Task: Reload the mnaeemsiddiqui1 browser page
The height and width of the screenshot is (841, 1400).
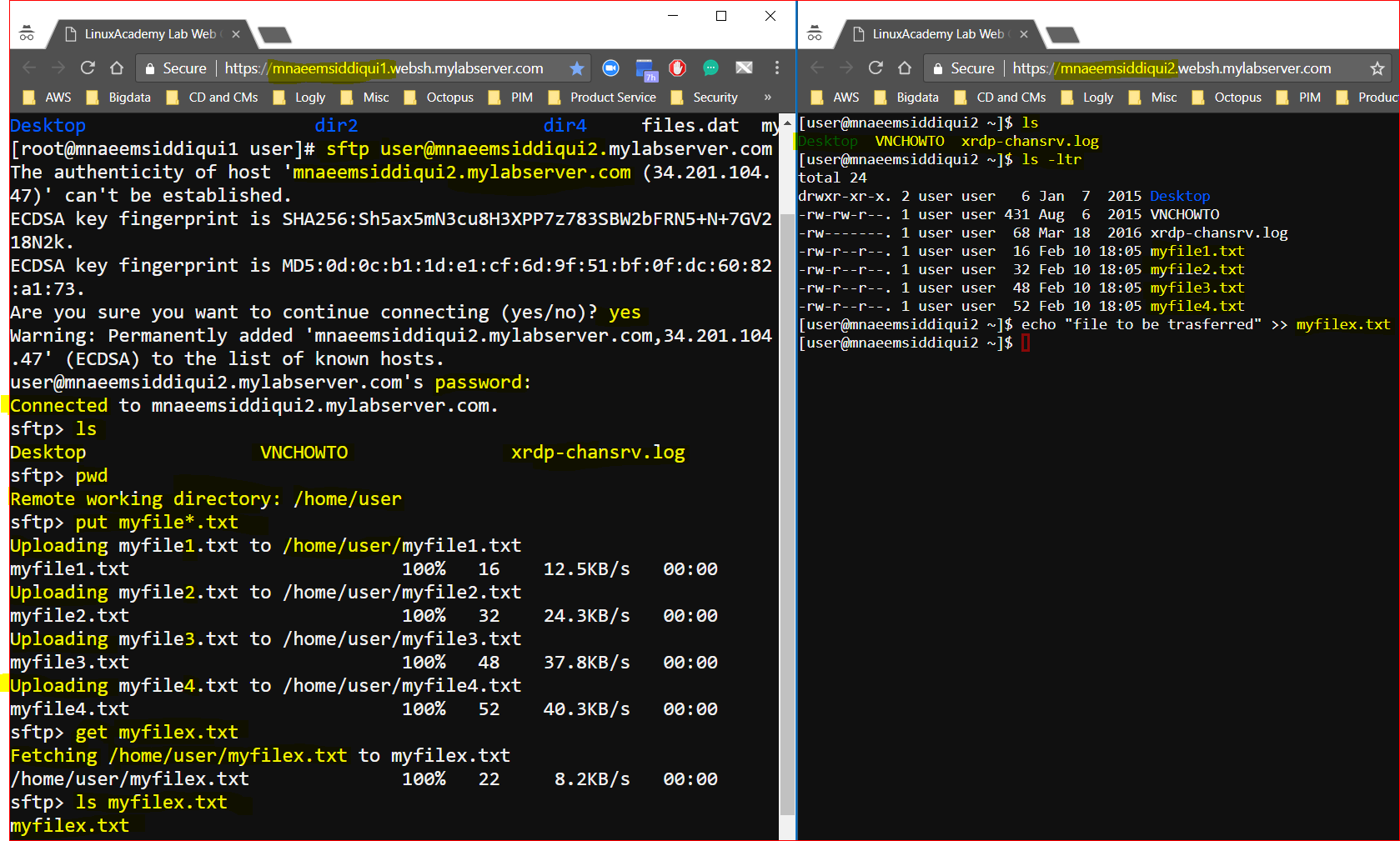Action: coord(88,68)
